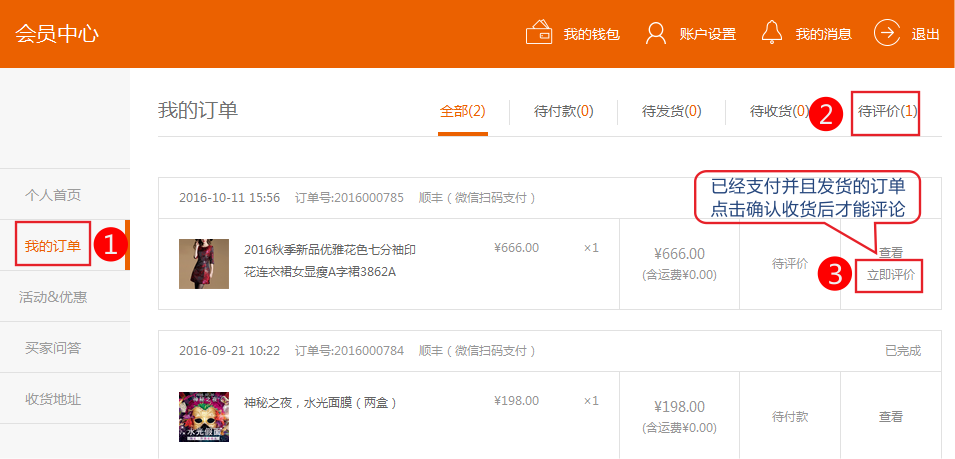The width and height of the screenshot is (955, 459).
Task: Click 查看 for the face mask order
Action: tap(890, 417)
